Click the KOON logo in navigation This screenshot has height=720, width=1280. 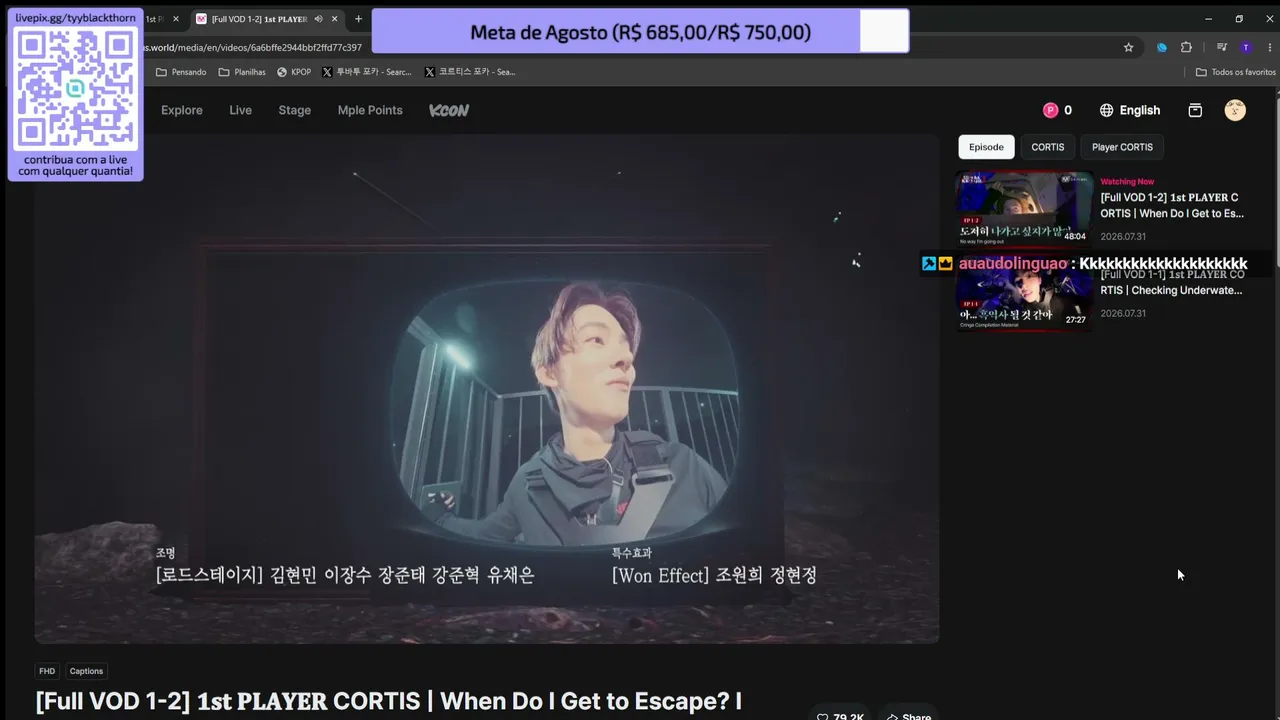449,110
